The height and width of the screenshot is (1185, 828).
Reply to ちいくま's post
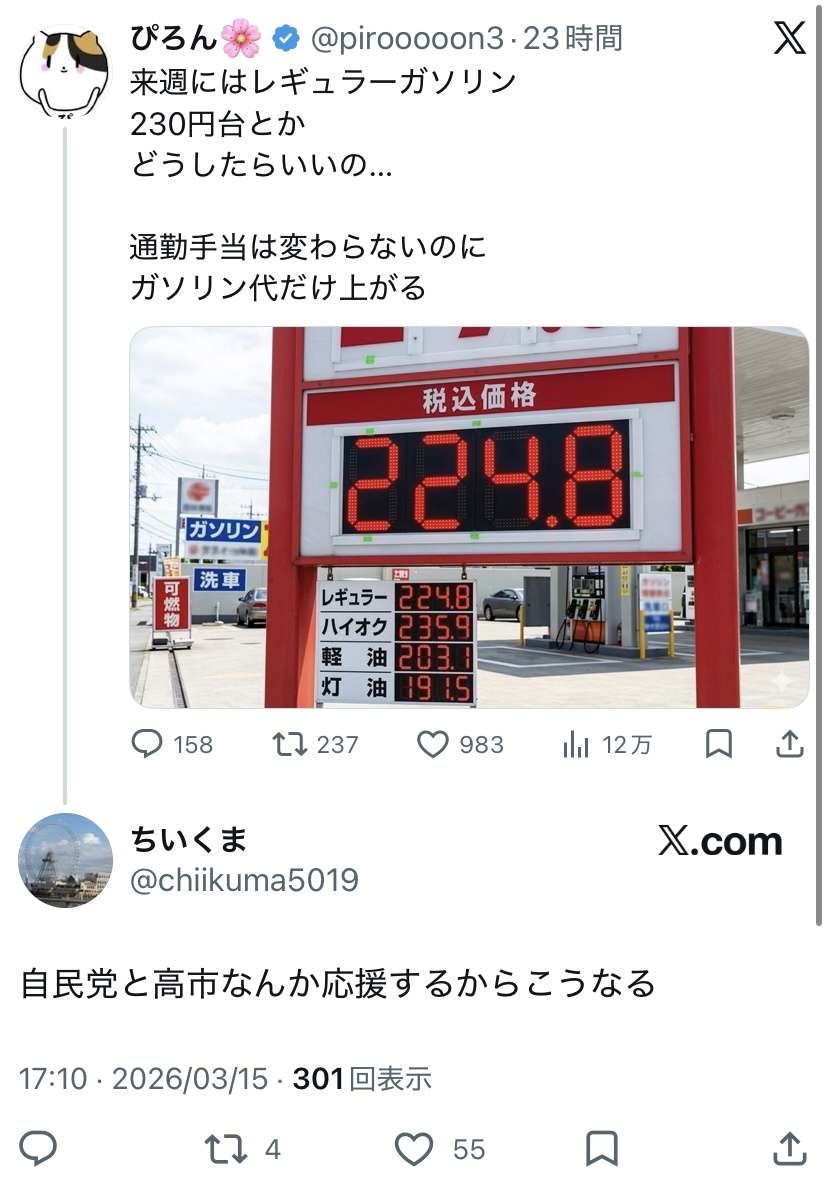point(38,1149)
